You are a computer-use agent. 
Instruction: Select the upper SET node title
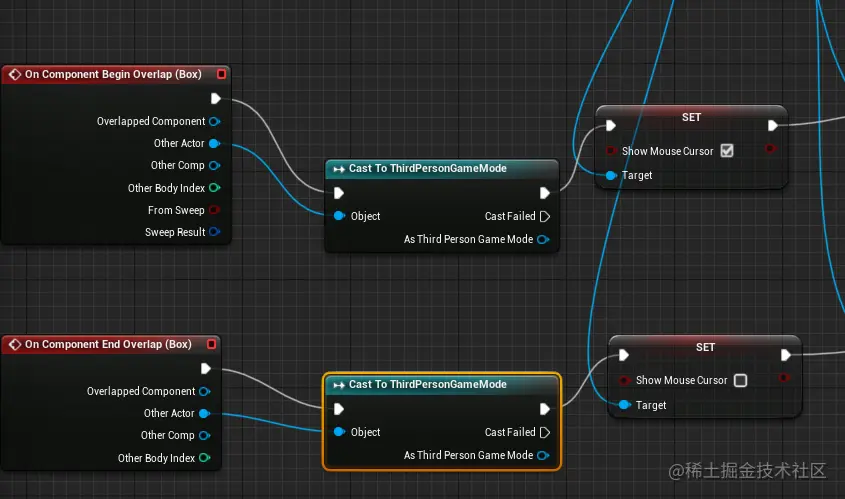point(691,117)
